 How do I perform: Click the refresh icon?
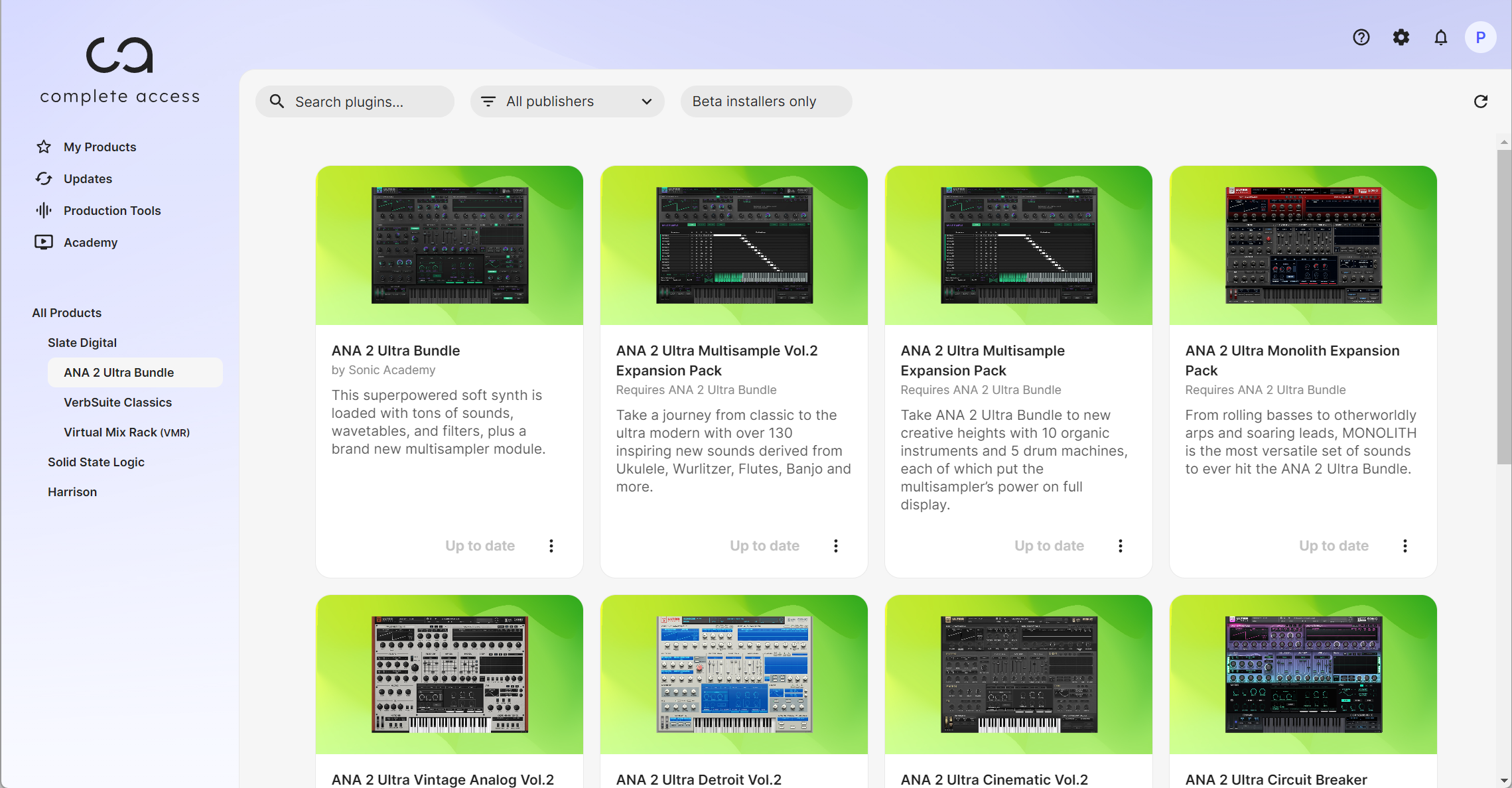(x=1480, y=101)
